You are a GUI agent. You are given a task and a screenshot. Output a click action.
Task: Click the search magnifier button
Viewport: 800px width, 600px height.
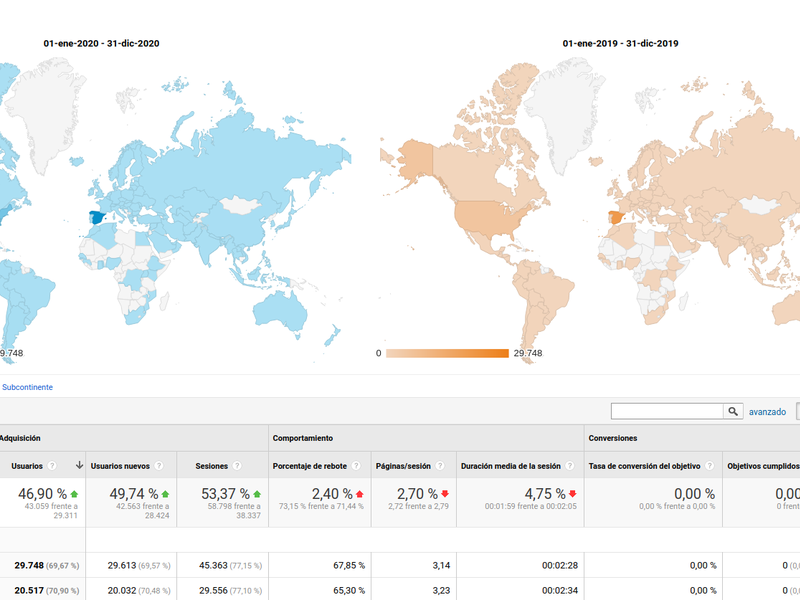(x=733, y=411)
